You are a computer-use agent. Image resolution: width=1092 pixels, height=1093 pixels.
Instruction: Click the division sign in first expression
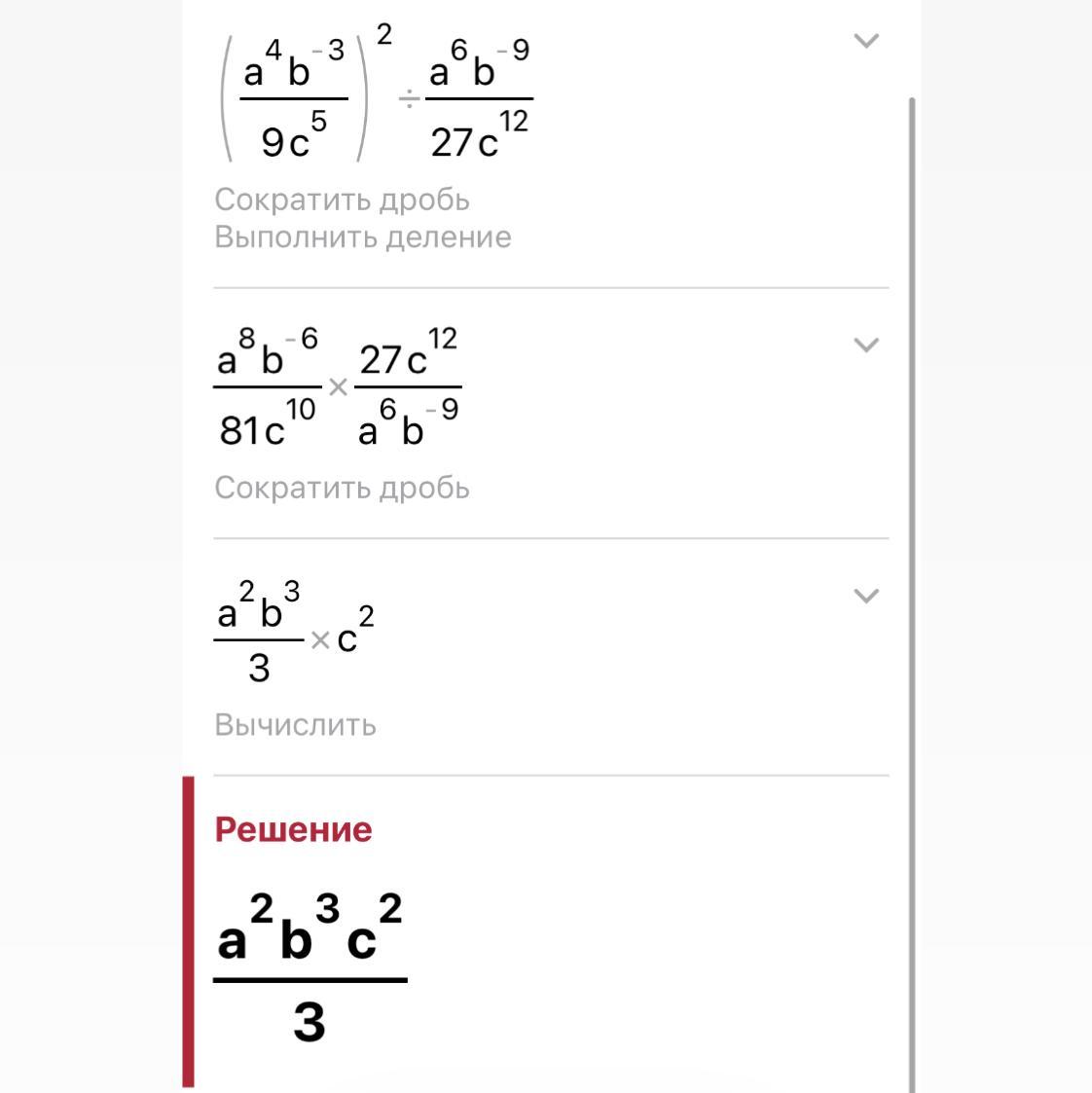coord(410,101)
